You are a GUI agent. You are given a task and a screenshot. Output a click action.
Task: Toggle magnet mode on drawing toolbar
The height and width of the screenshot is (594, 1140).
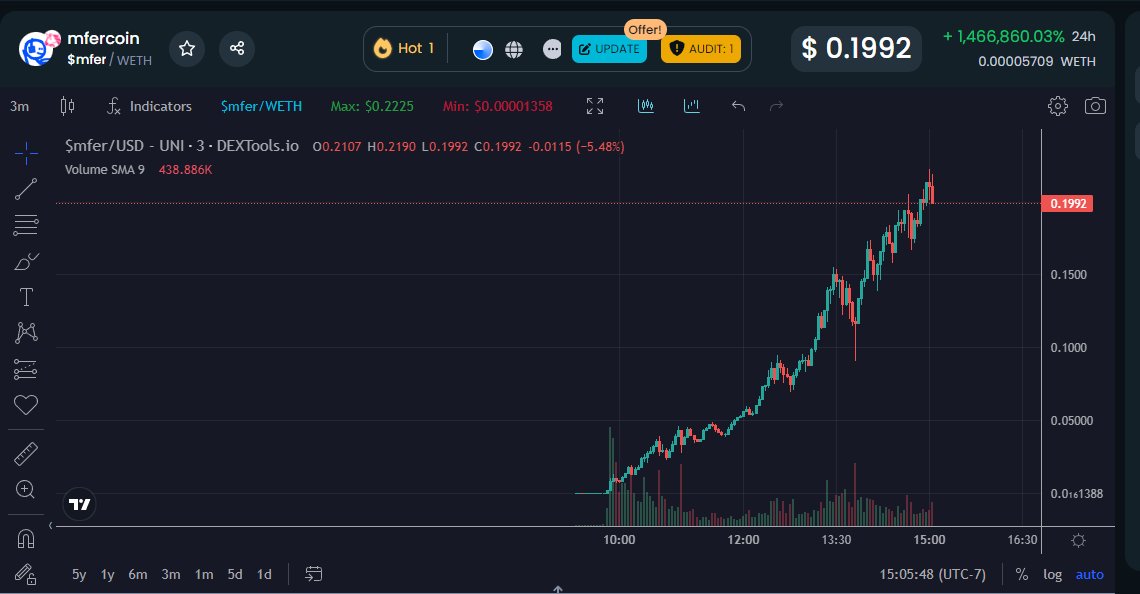26,539
